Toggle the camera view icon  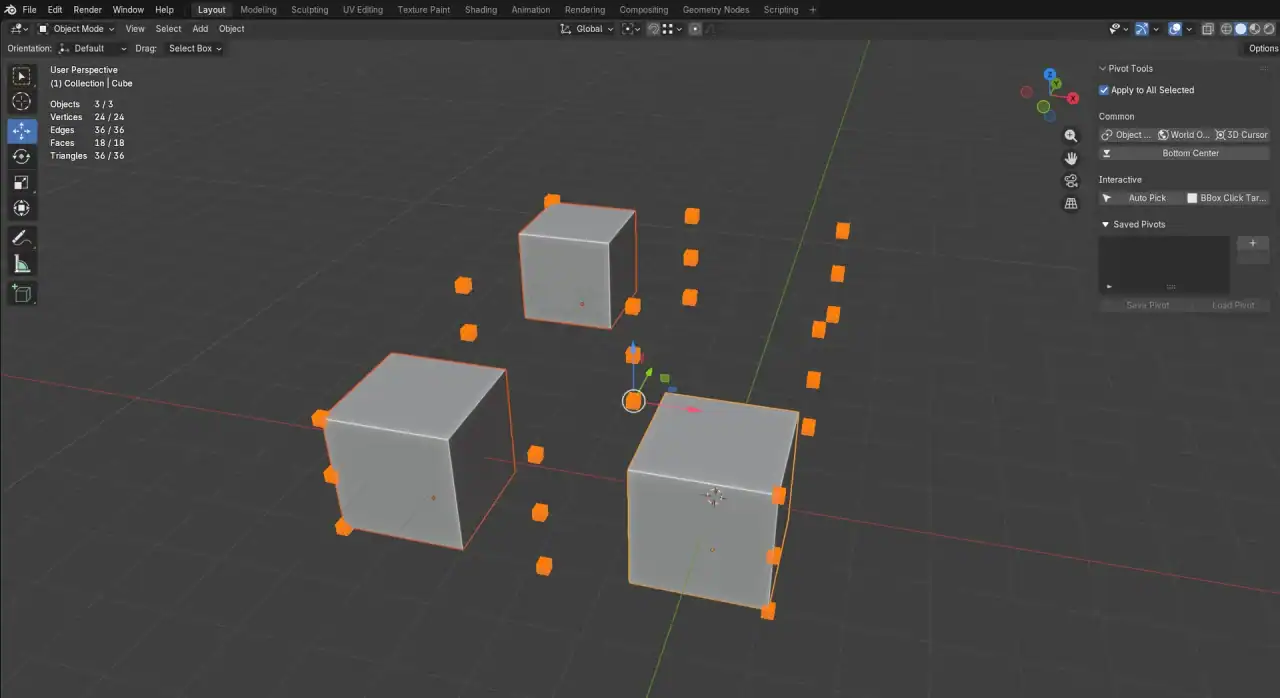coord(1071,181)
